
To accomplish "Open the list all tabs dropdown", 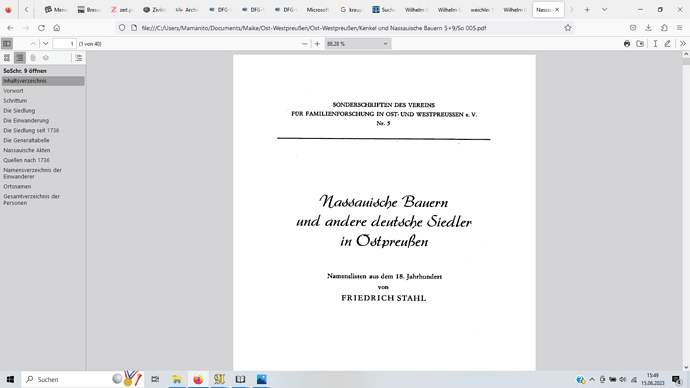I will coord(604,10).
